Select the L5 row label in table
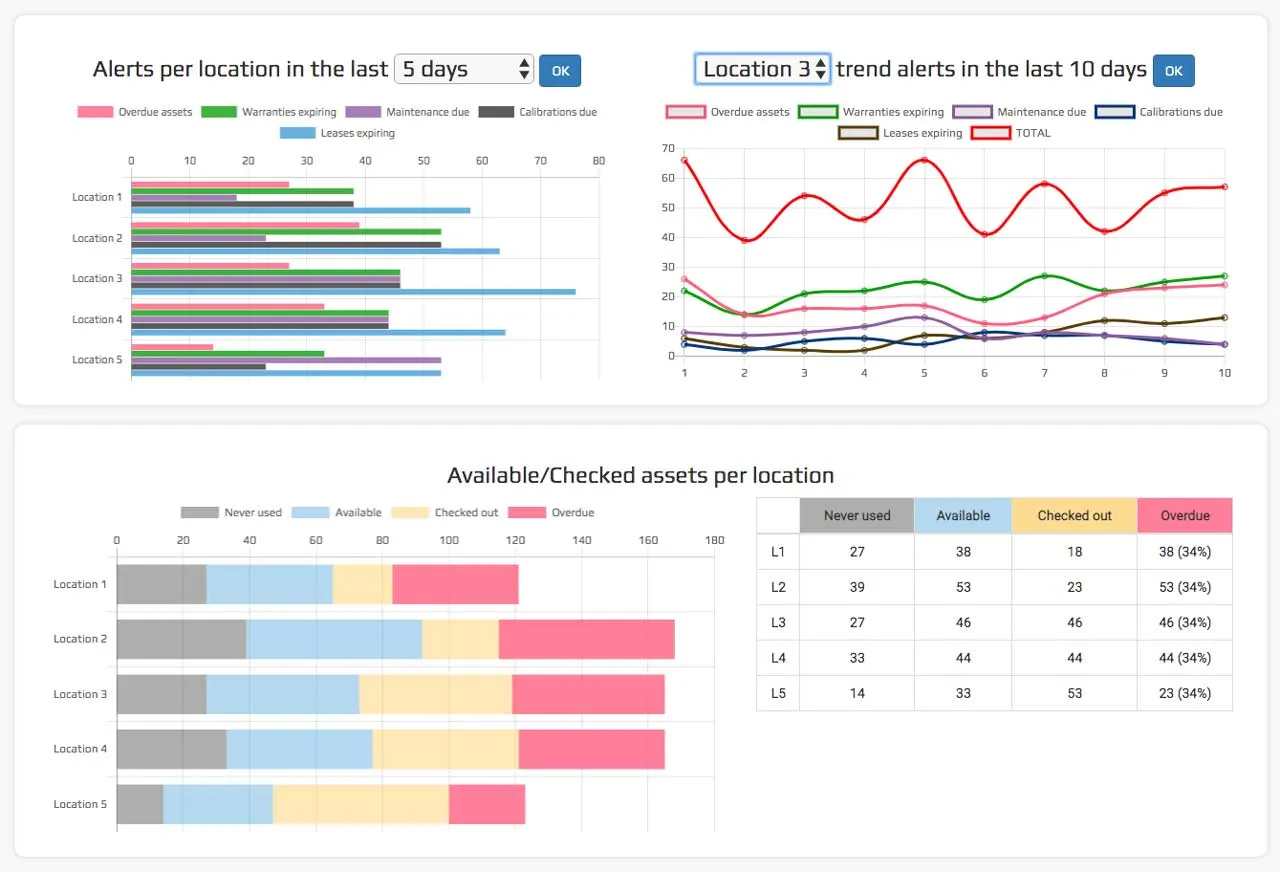Viewport: 1280px width, 872px height. point(778,693)
